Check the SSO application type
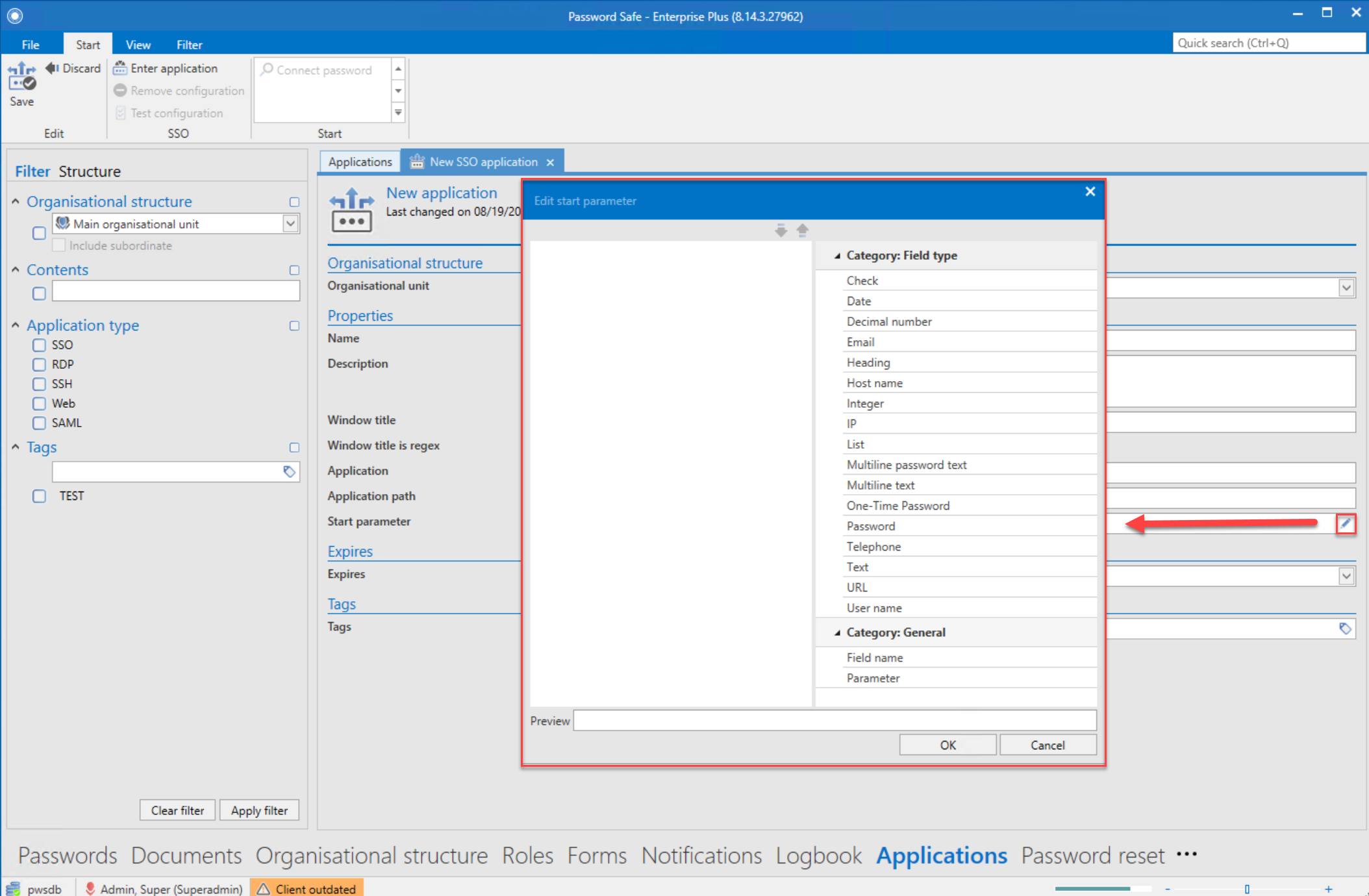Screen dimensions: 1369x896 39,345
